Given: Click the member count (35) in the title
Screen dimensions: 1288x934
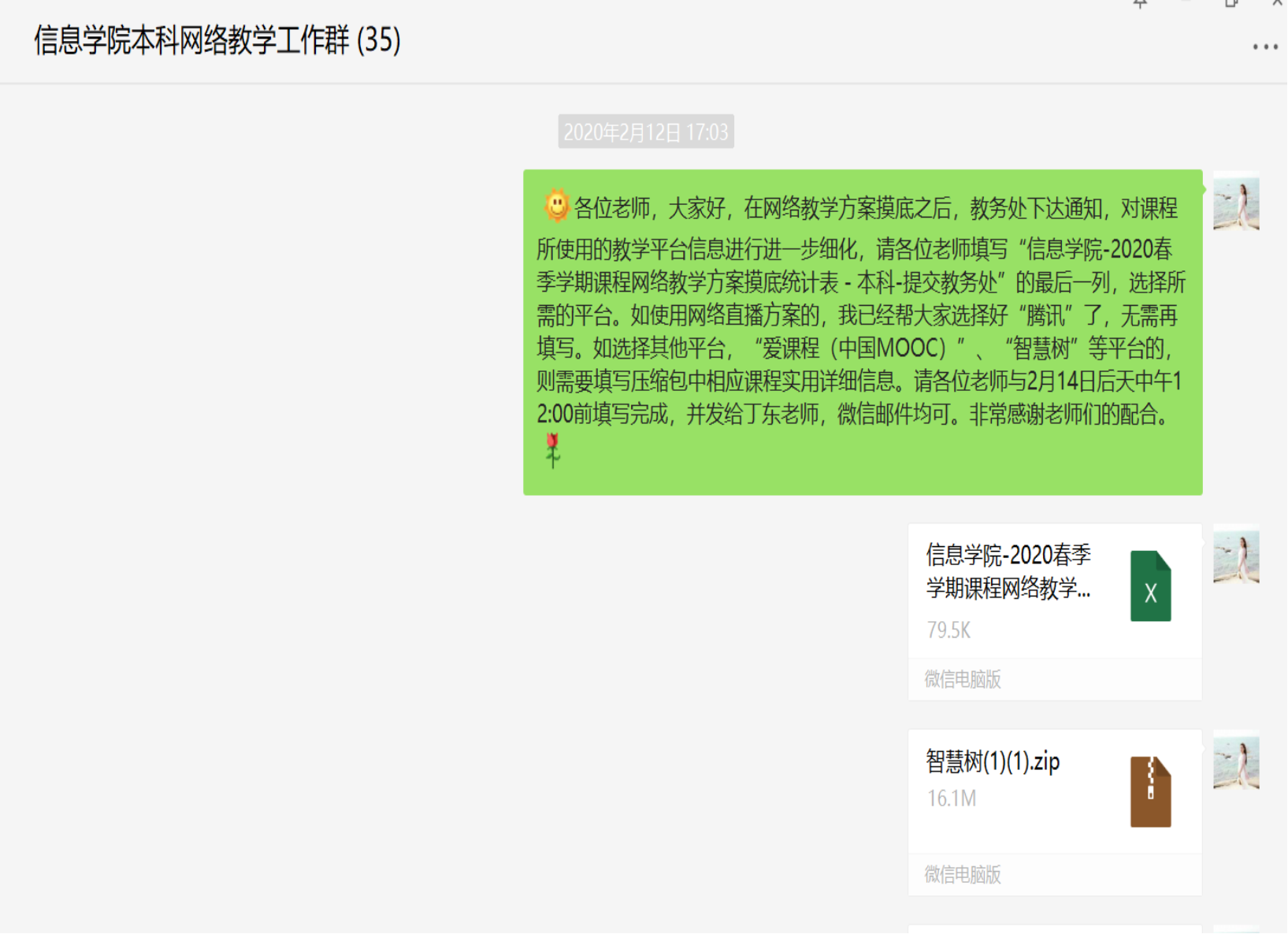Looking at the screenshot, I should click(380, 45).
